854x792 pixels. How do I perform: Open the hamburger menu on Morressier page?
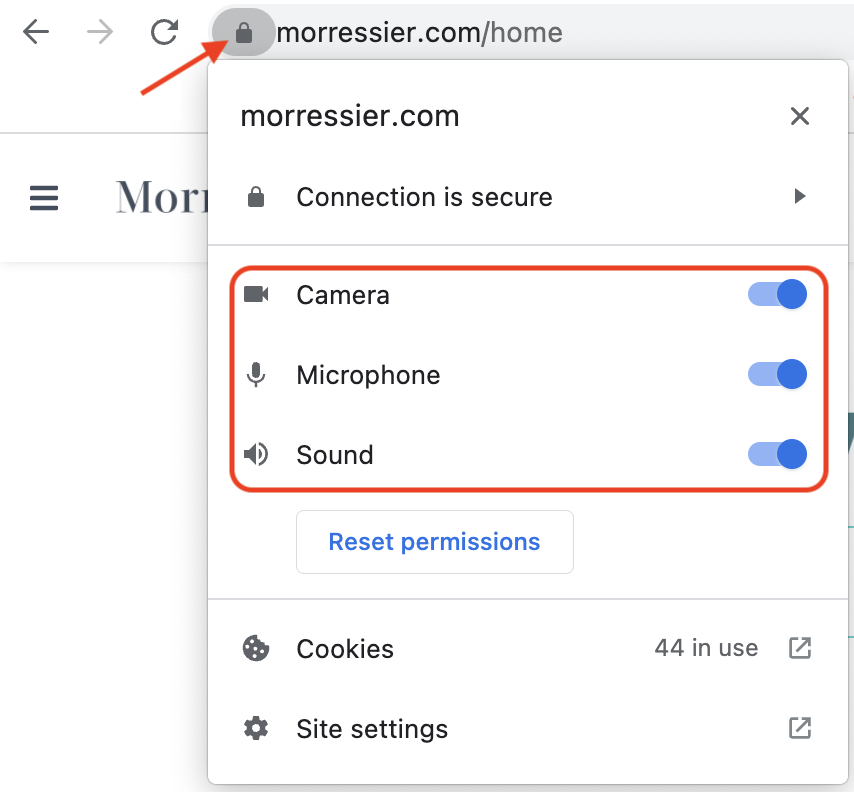44,198
